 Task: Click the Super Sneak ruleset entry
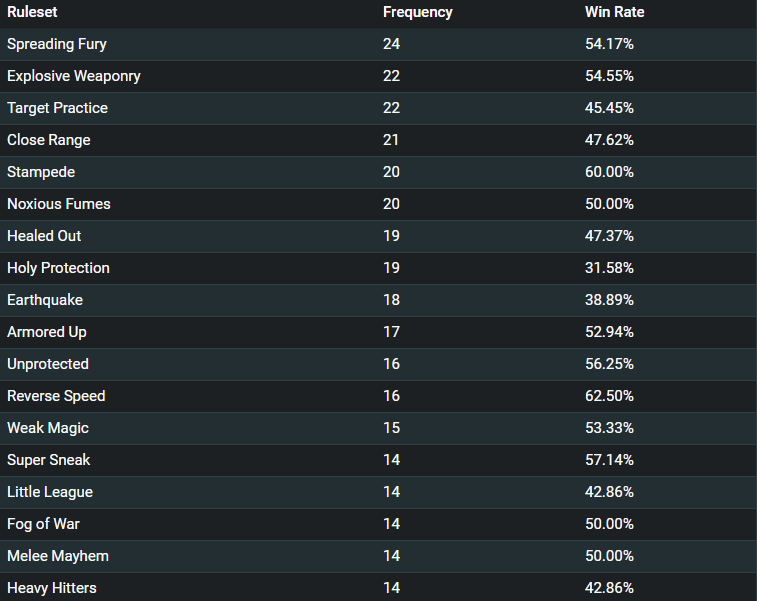point(48,460)
